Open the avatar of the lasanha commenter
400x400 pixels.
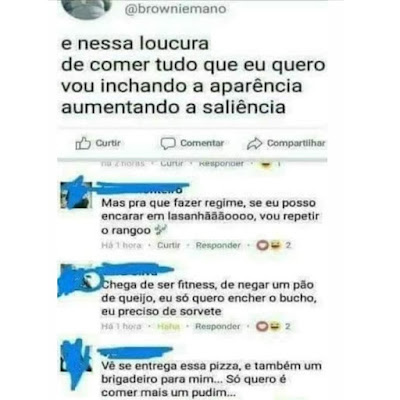coord(76,194)
